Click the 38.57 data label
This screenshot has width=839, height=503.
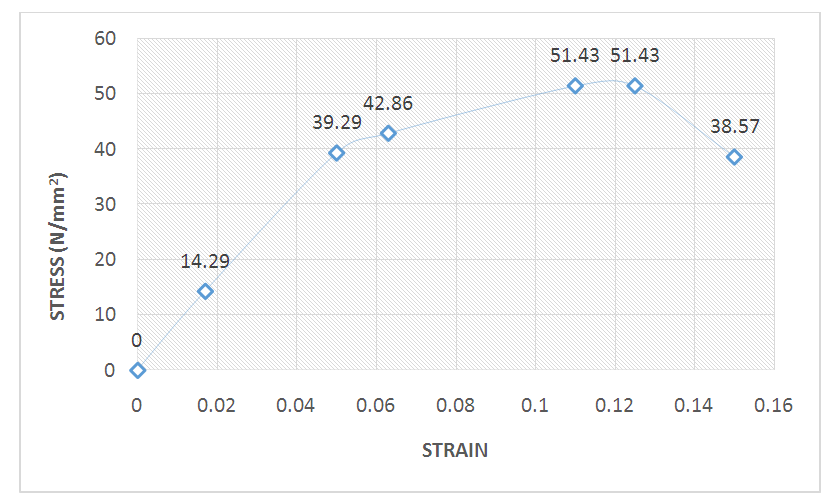735,128
